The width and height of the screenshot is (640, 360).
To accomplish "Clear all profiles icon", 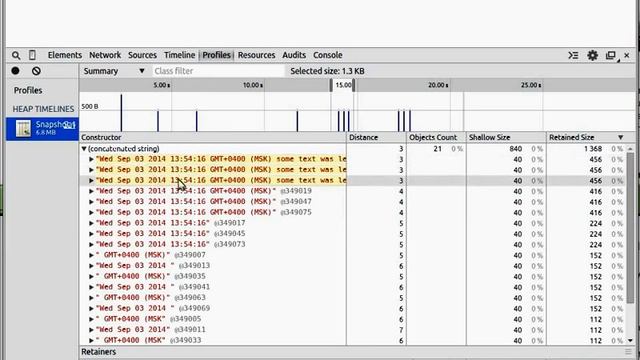I will click(36, 71).
